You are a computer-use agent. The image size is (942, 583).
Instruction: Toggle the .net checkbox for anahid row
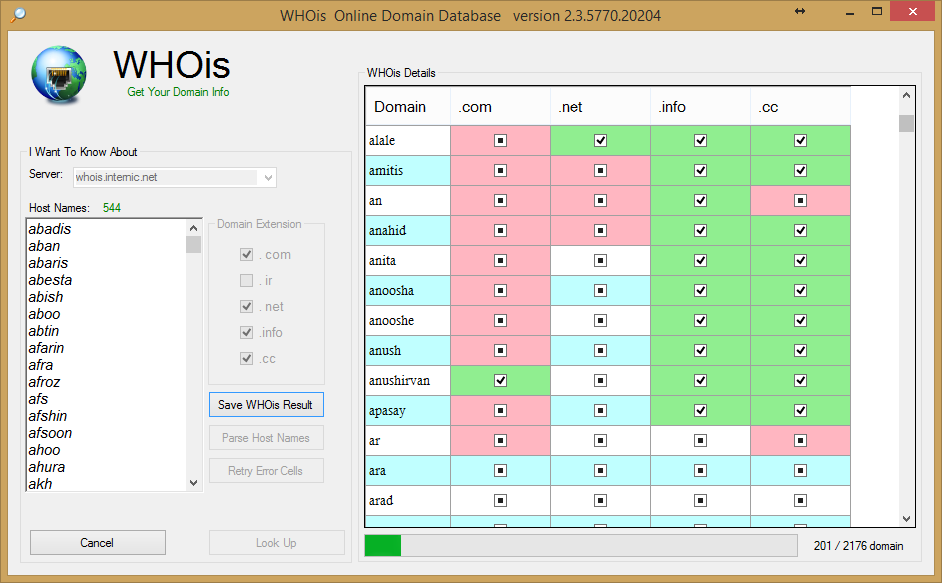coord(600,231)
